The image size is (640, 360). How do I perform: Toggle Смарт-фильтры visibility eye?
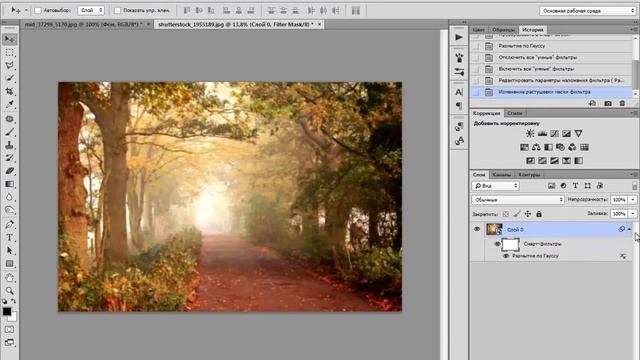point(497,244)
